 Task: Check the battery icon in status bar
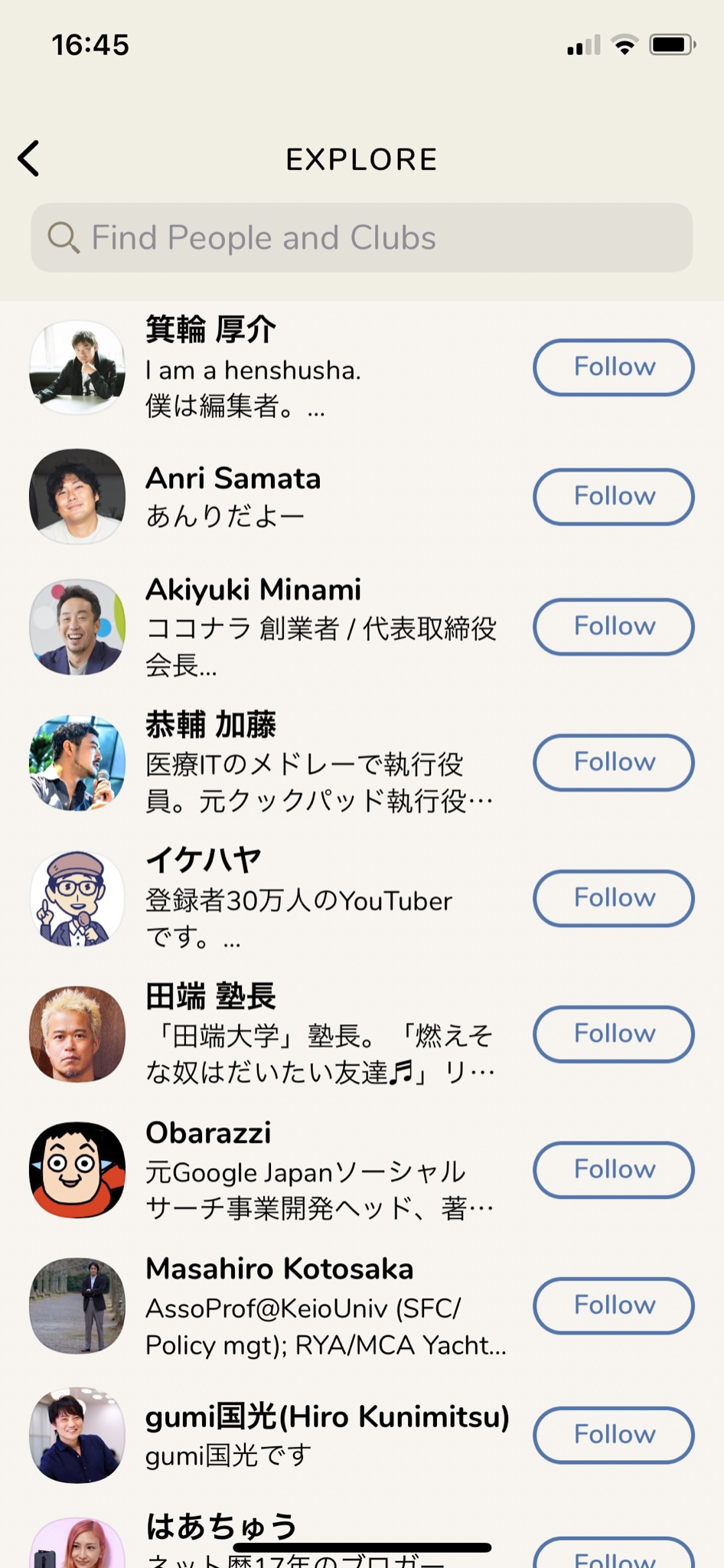[672, 45]
